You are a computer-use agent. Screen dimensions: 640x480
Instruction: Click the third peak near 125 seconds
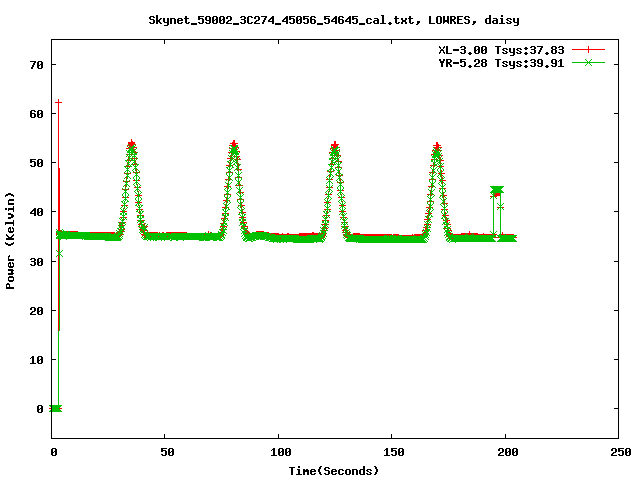click(x=335, y=145)
